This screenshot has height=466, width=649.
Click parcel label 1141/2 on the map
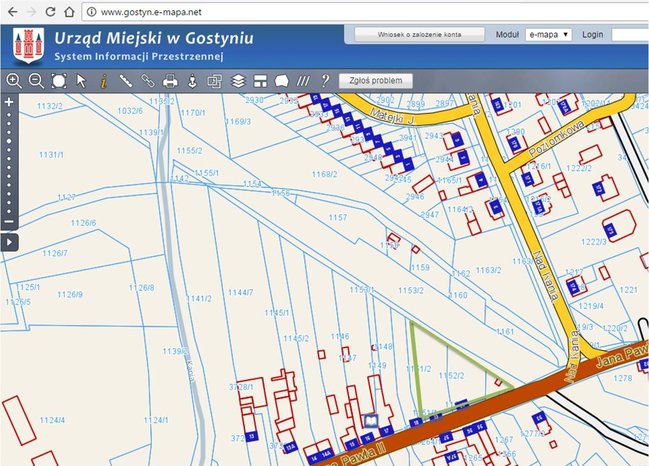click(199, 299)
